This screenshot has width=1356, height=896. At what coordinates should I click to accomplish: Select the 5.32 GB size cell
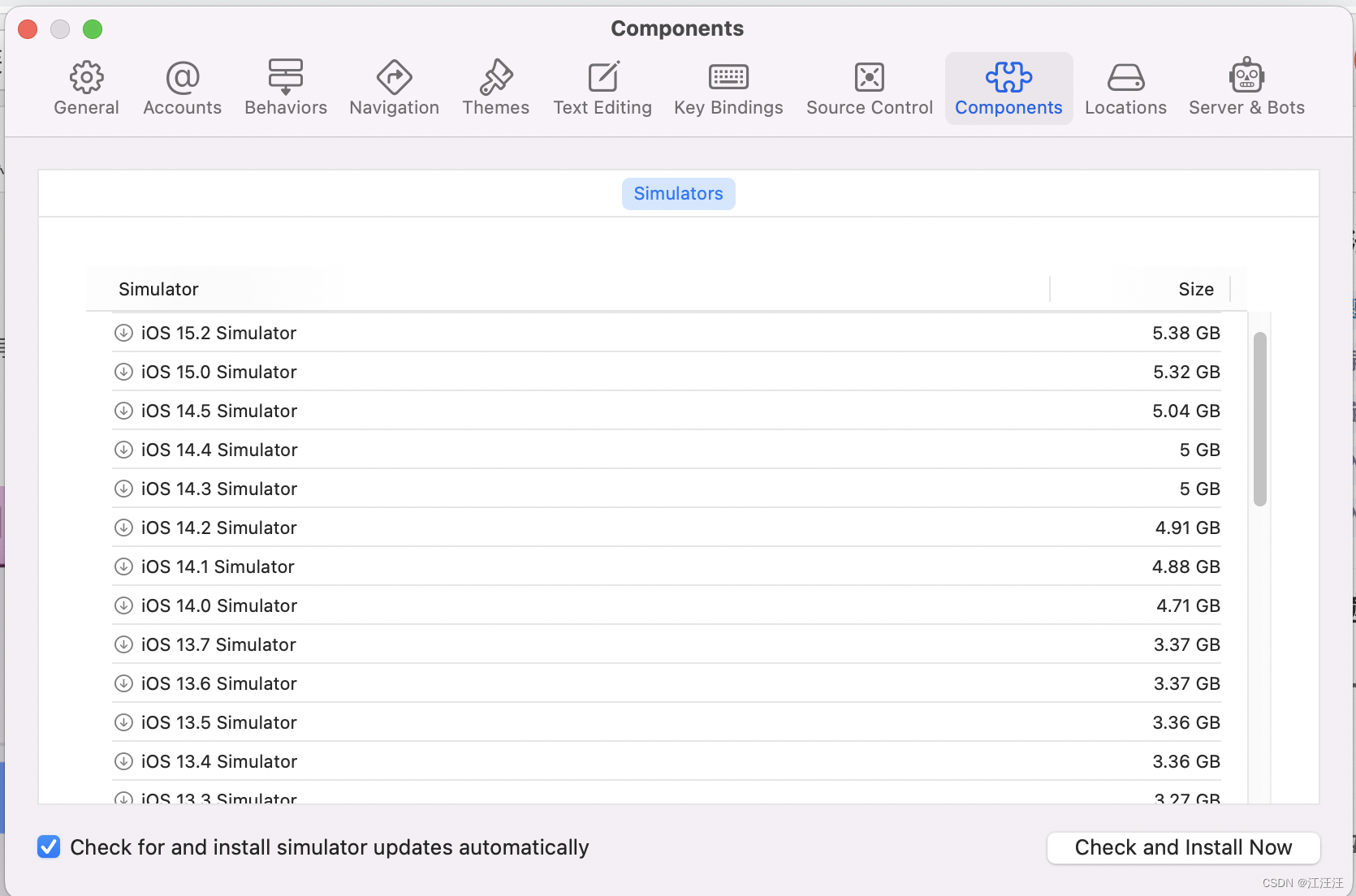pos(1186,372)
